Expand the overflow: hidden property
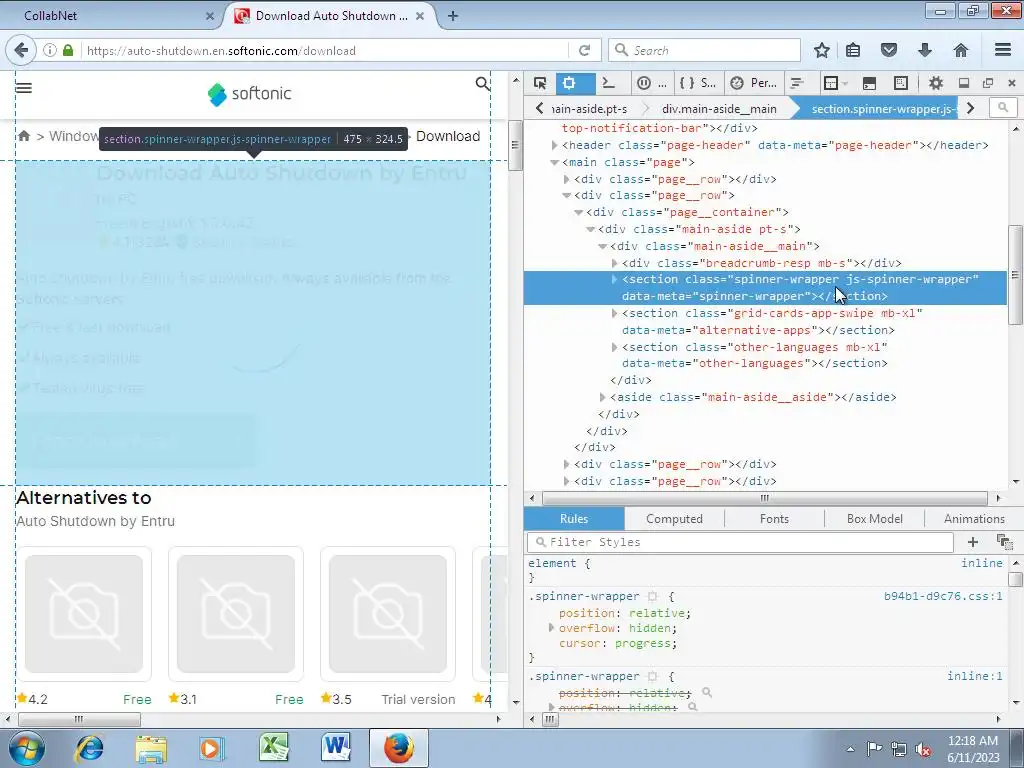This screenshot has height=768, width=1024. coord(551,628)
